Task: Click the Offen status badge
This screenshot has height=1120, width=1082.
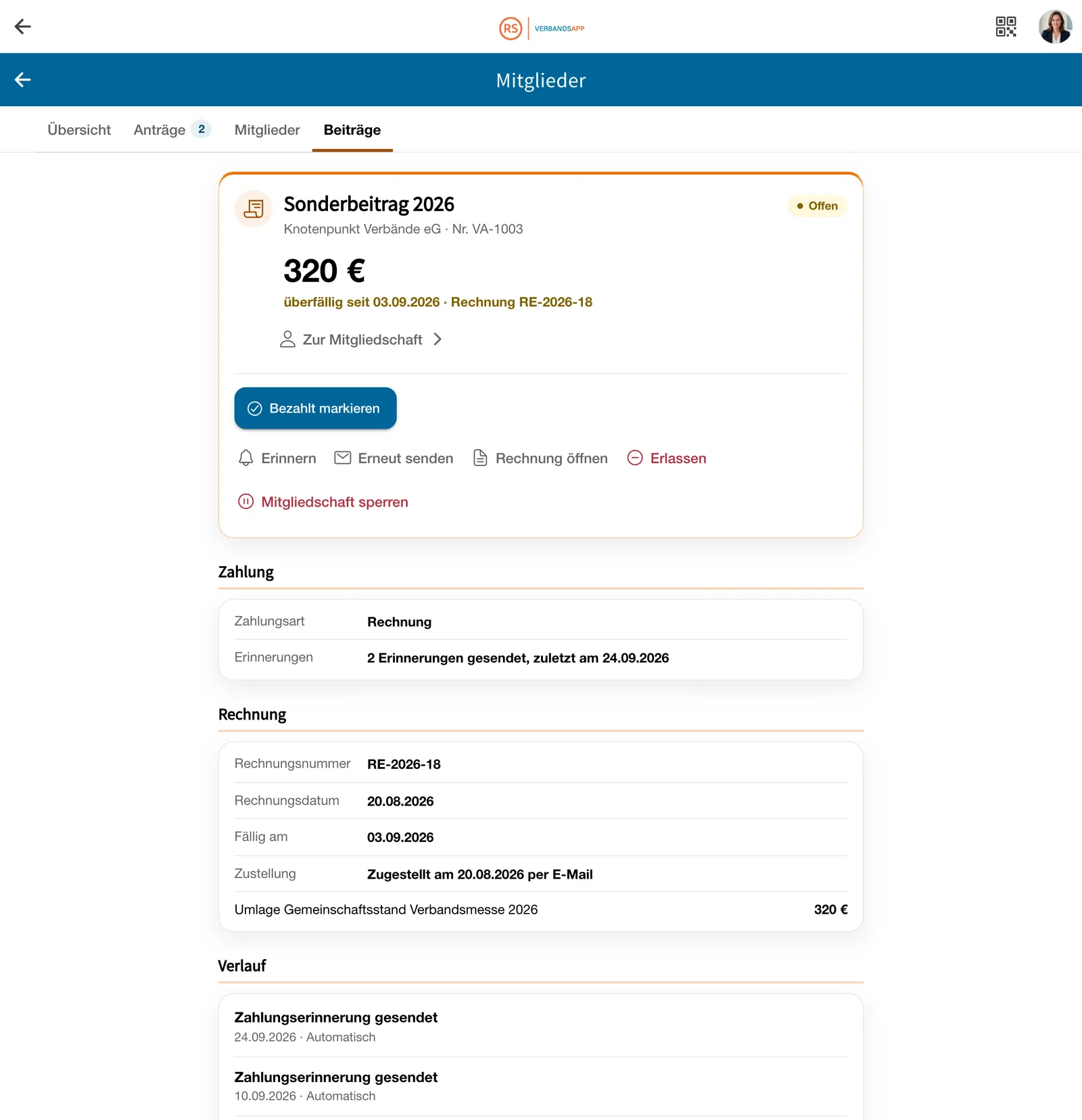Action: point(817,206)
